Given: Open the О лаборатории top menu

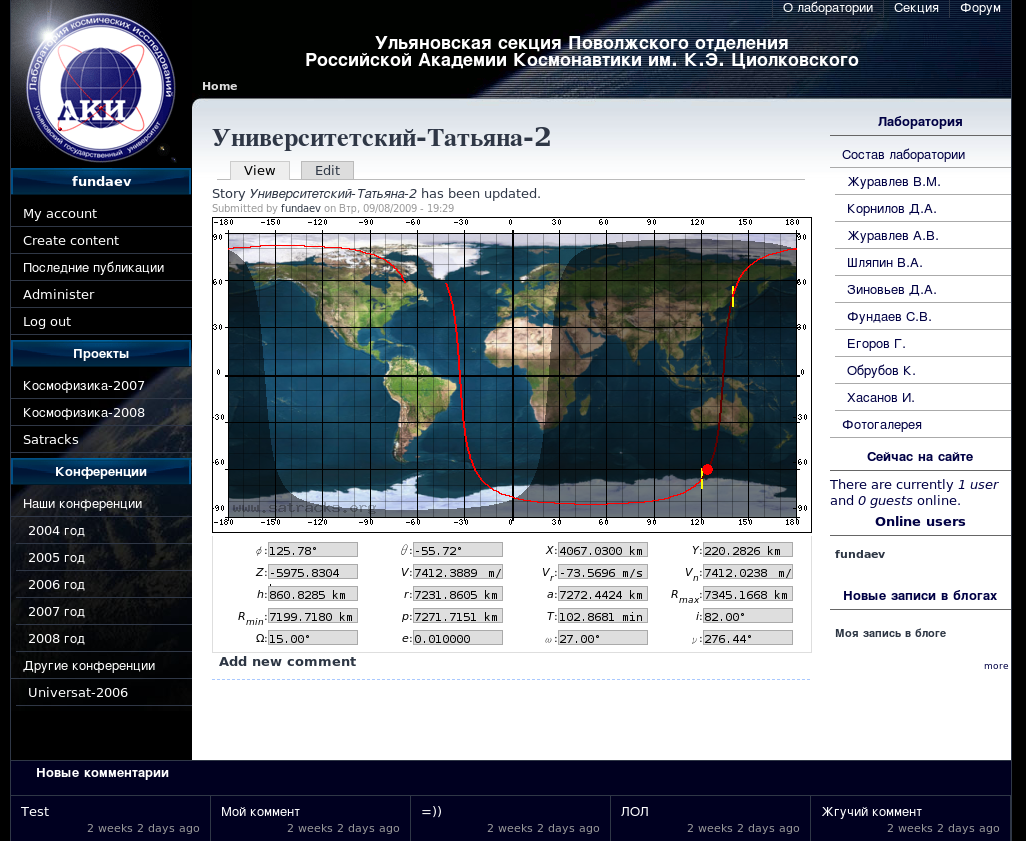Looking at the screenshot, I should [827, 8].
